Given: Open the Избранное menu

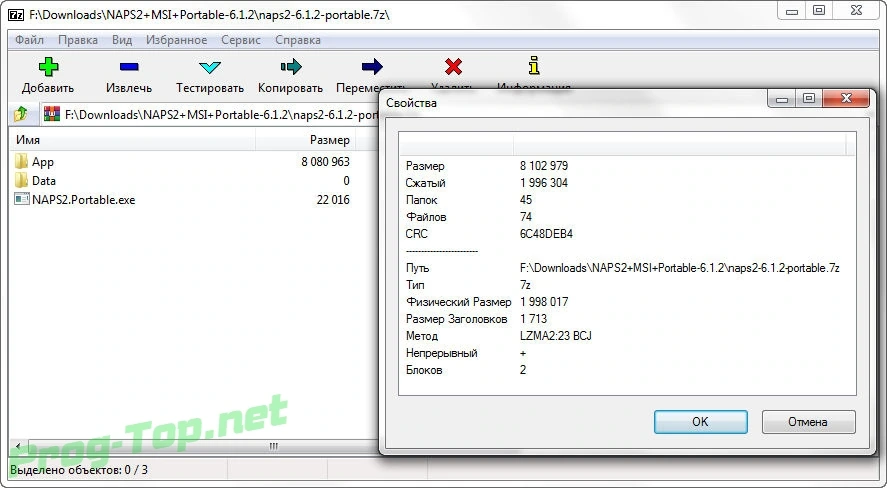Looking at the screenshot, I should point(176,40).
